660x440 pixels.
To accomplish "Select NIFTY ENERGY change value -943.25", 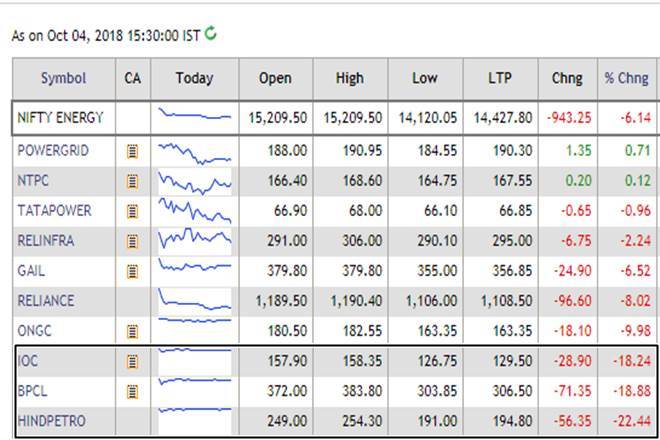I will pos(569,118).
